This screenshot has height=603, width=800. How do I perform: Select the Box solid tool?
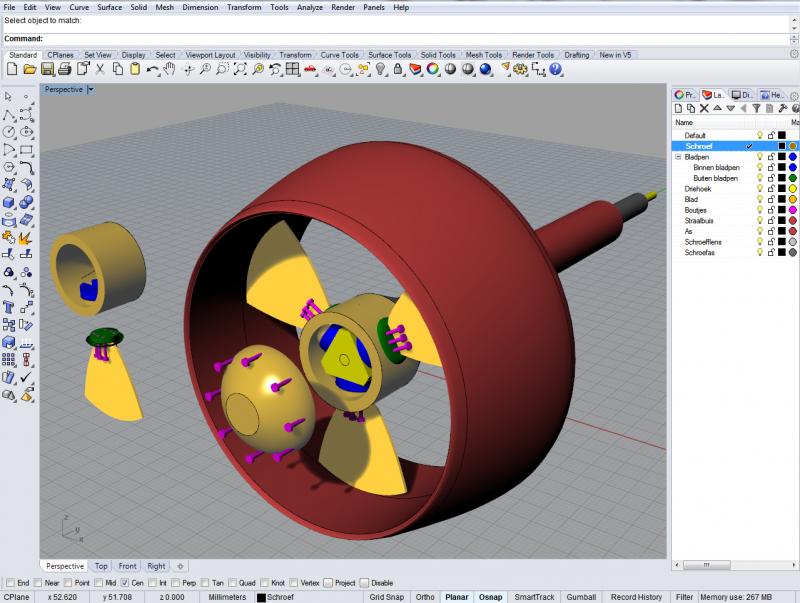(x=9, y=203)
